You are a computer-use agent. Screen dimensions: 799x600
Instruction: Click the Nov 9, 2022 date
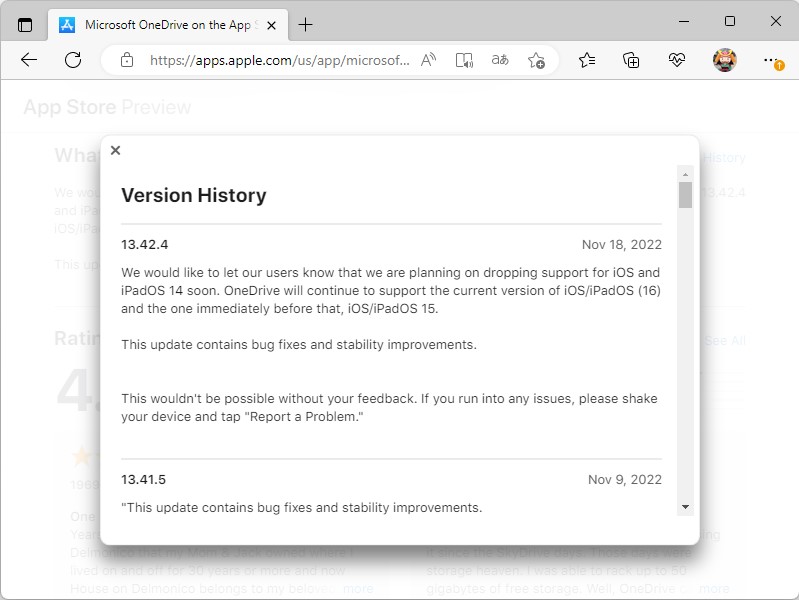(625, 480)
